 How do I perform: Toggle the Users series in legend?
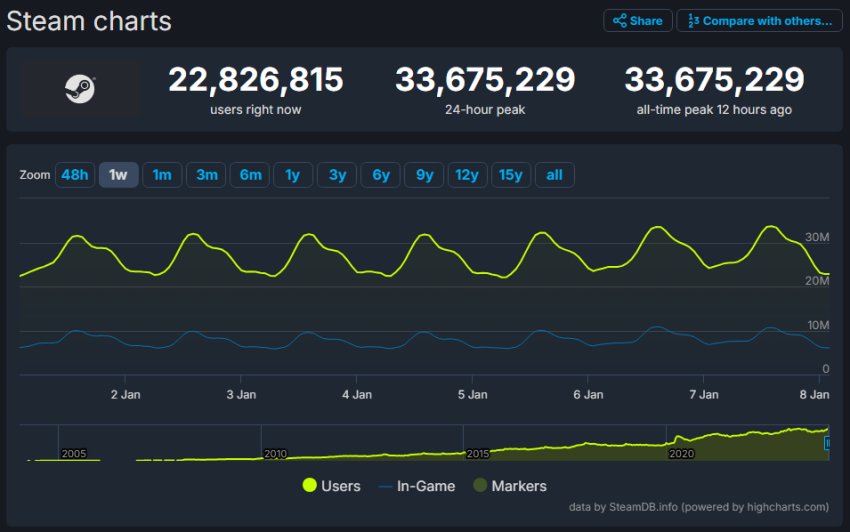click(x=331, y=486)
